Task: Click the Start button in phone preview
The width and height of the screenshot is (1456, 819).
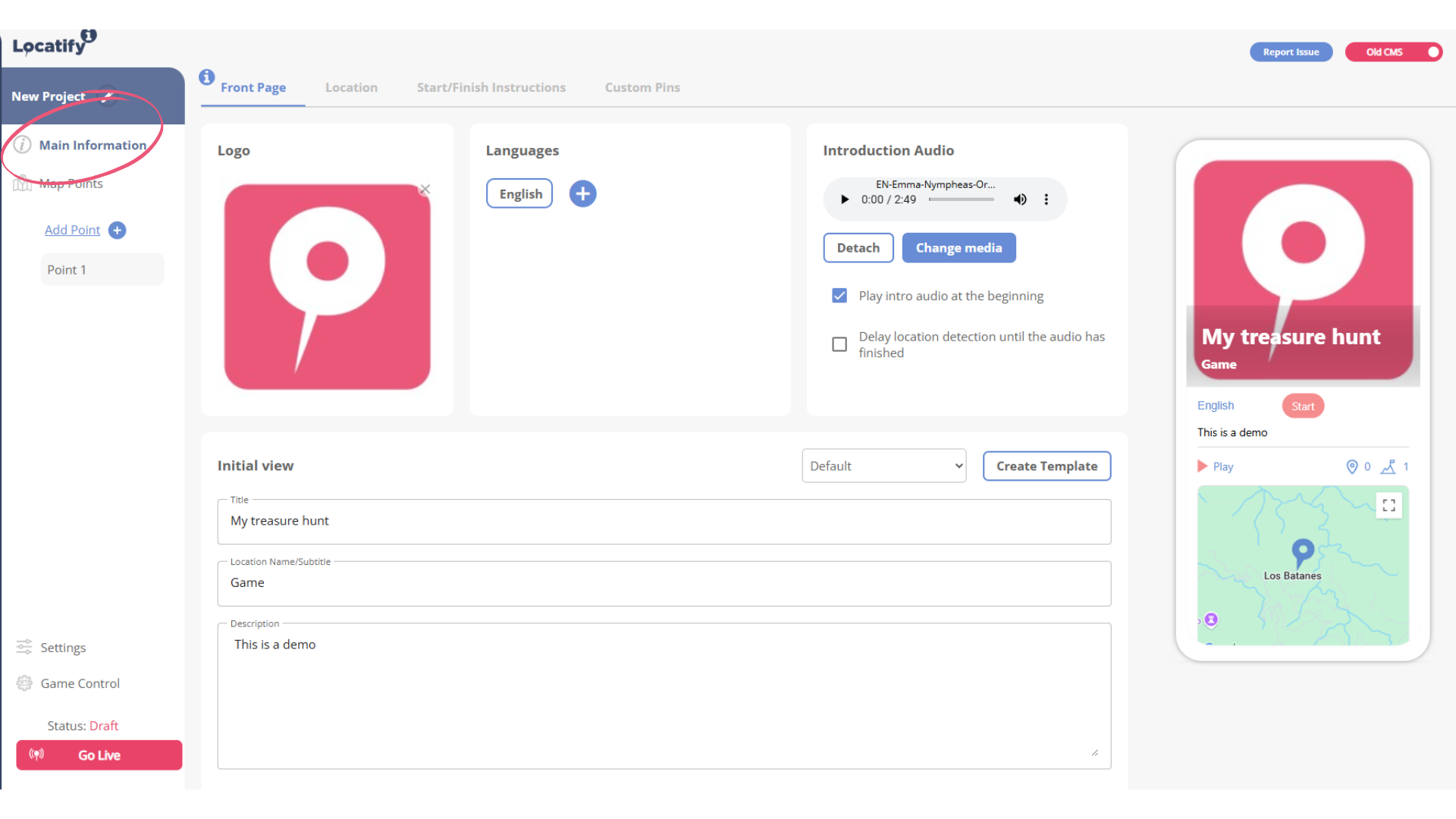Action: coord(1303,406)
